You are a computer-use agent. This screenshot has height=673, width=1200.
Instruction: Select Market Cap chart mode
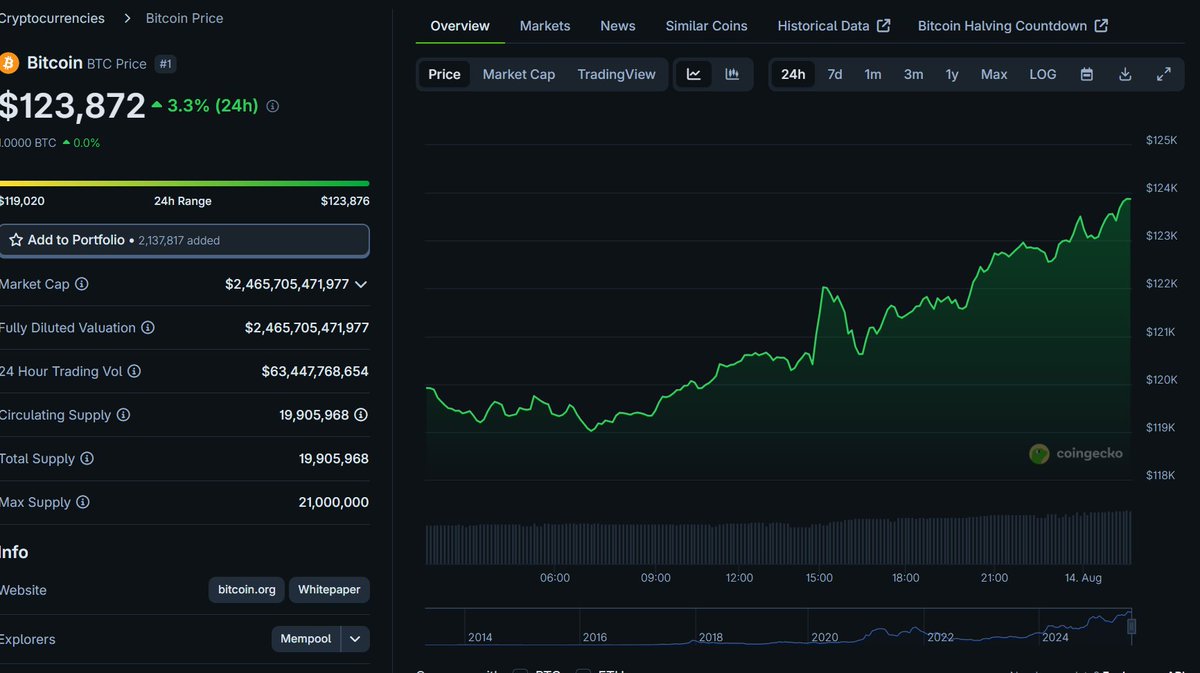(x=519, y=74)
